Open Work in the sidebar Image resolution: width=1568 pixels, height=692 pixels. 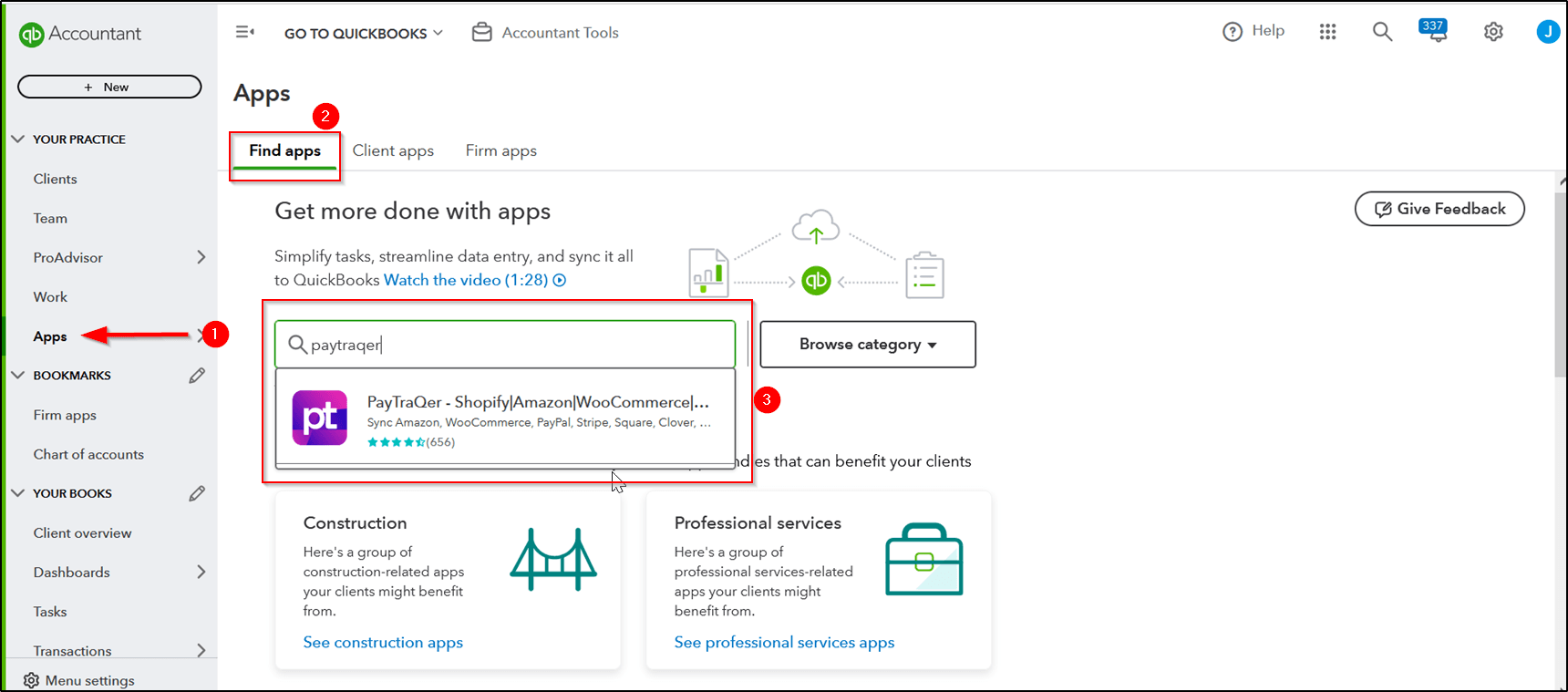pyautogui.click(x=50, y=296)
